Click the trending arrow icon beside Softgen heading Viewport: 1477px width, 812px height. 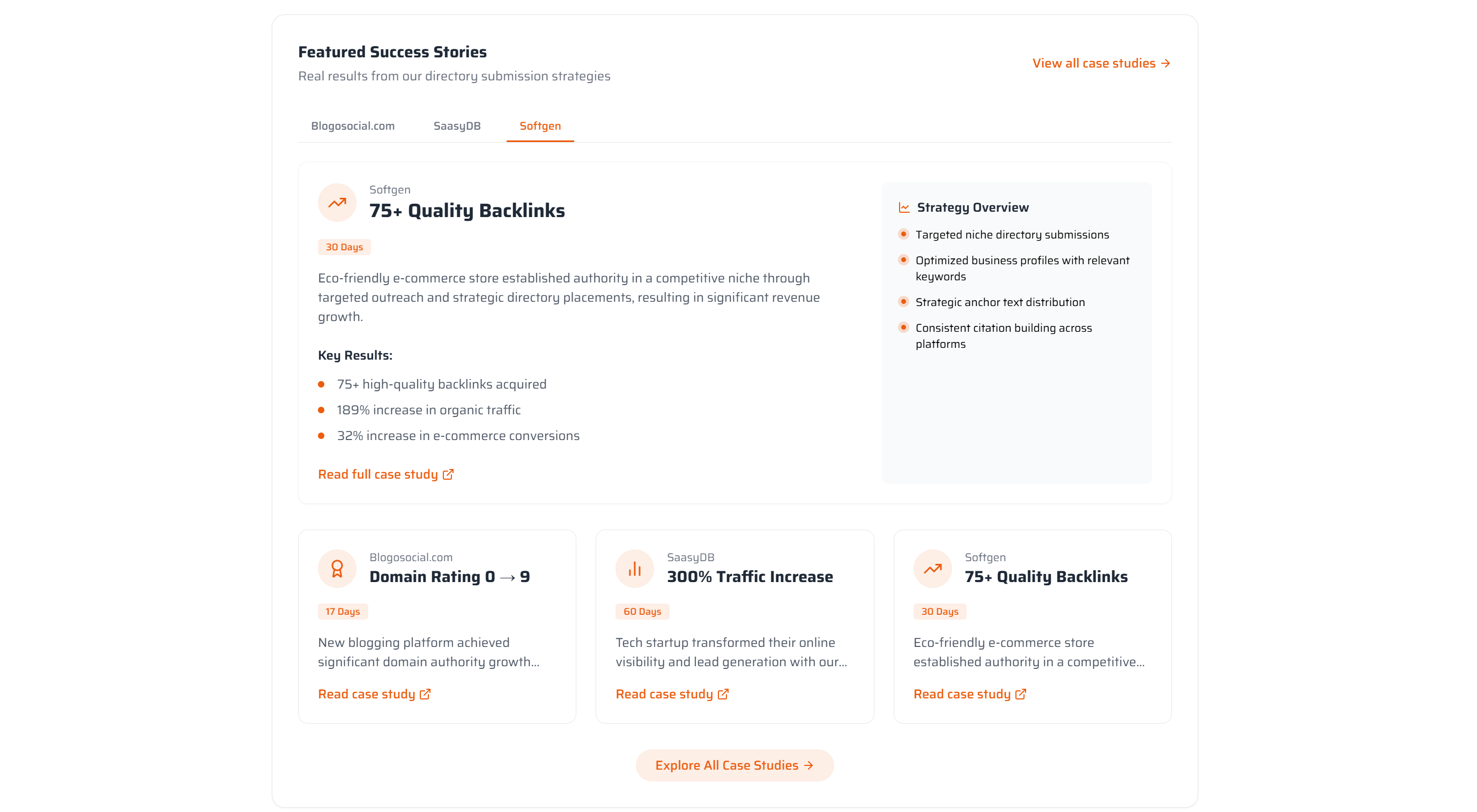[337, 202]
